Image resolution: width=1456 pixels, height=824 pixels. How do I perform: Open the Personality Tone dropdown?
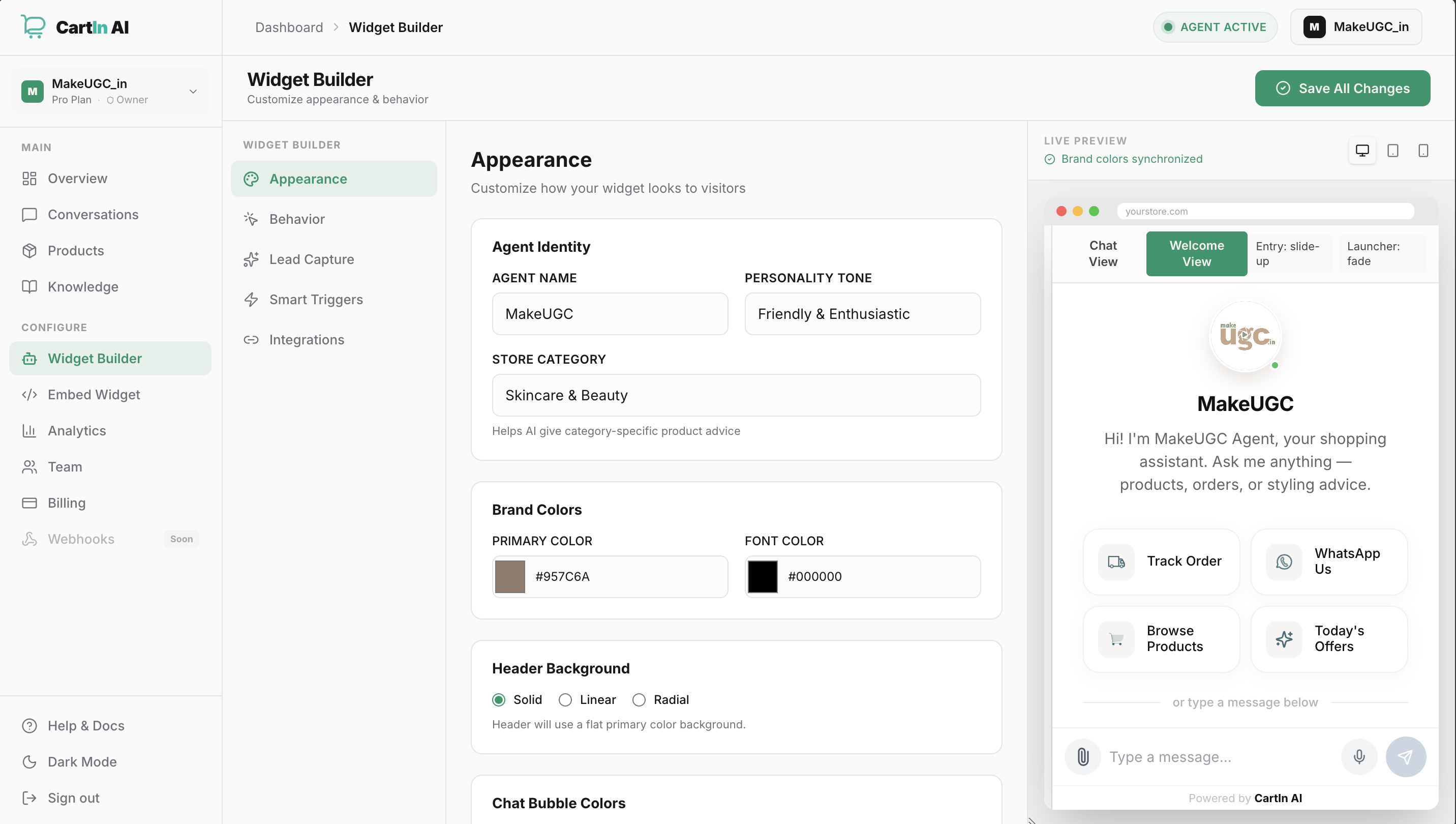(x=862, y=314)
